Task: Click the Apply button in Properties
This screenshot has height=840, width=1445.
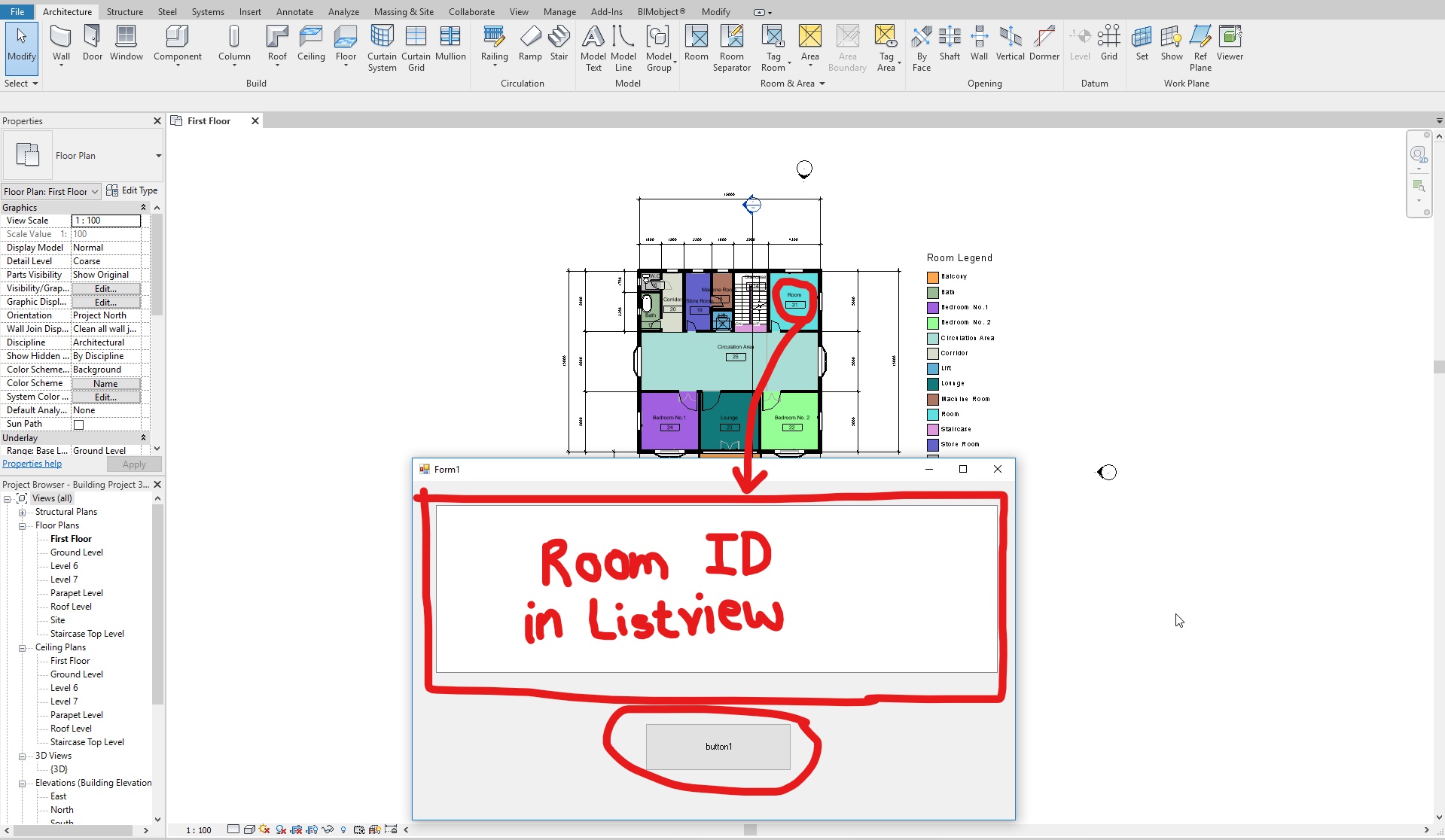Action: [133, 464]
